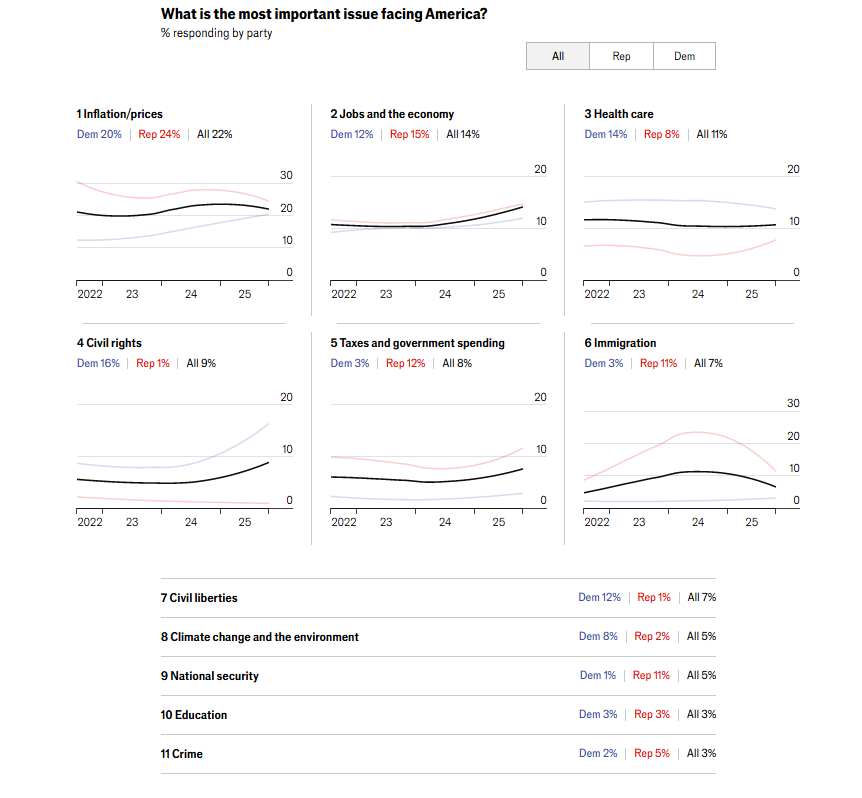Click Dem 20% legend in Inflation chart

click(x=99, y=134)
